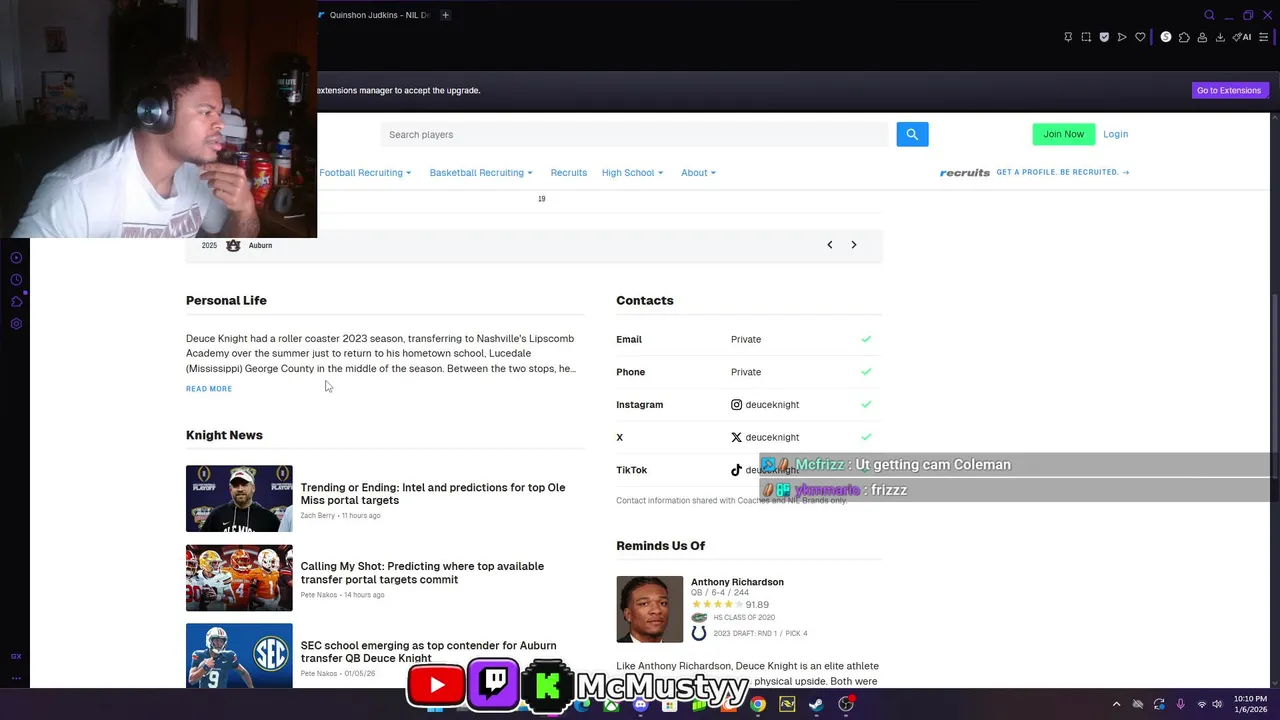Click the Anthony Richardson name link
This screenshot has width=1280, height=720.
[737, 582]
